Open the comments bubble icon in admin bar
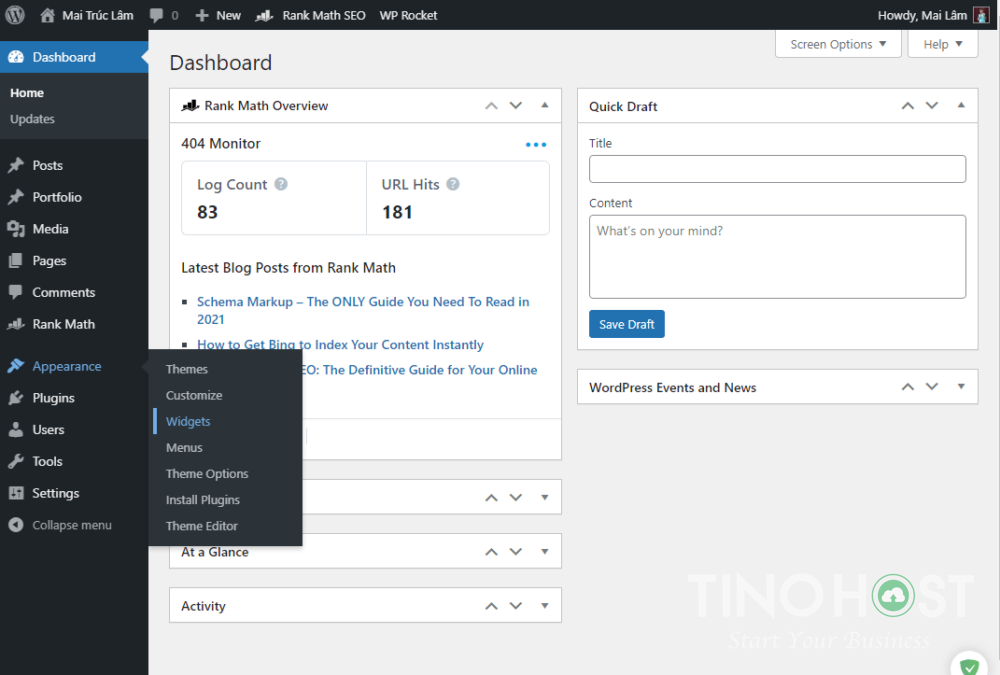This screenshot has width=1000, height=675. click(156, 15)
